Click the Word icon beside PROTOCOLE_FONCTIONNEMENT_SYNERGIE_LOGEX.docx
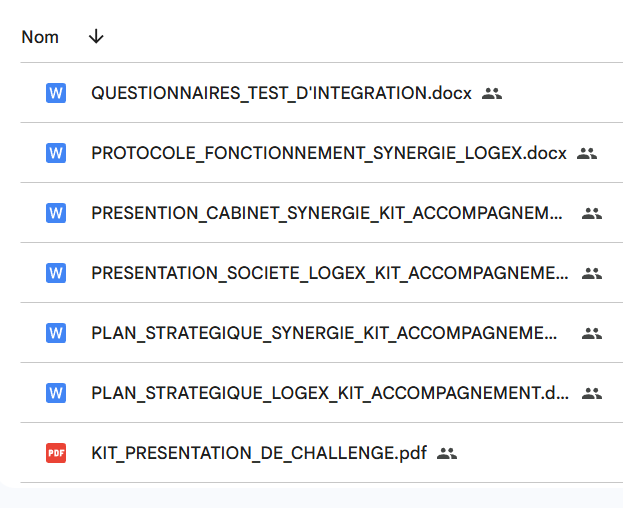Screen dimensions: 623x508 56,153
